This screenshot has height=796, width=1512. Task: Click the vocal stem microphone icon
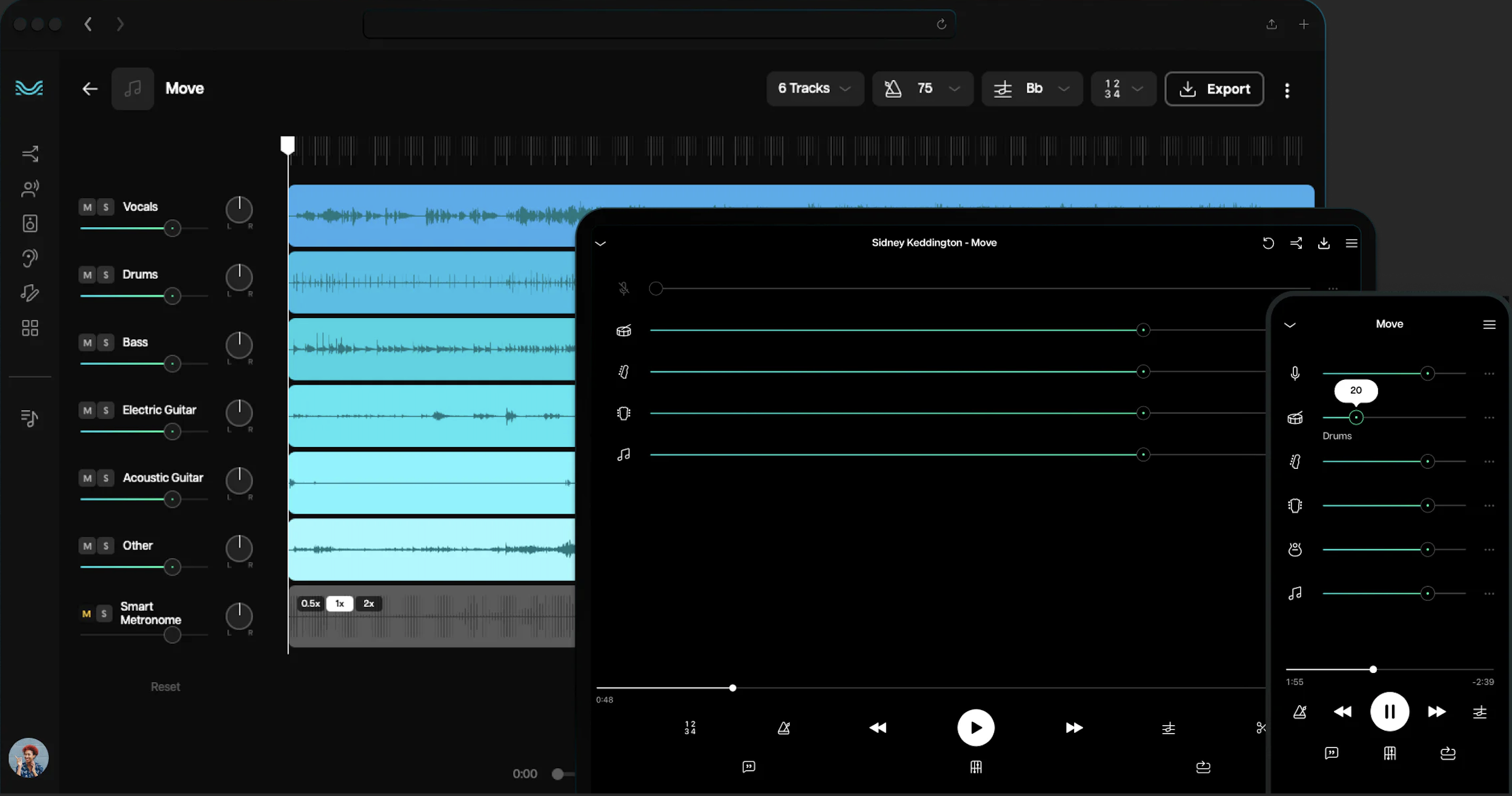(1295, 373)
